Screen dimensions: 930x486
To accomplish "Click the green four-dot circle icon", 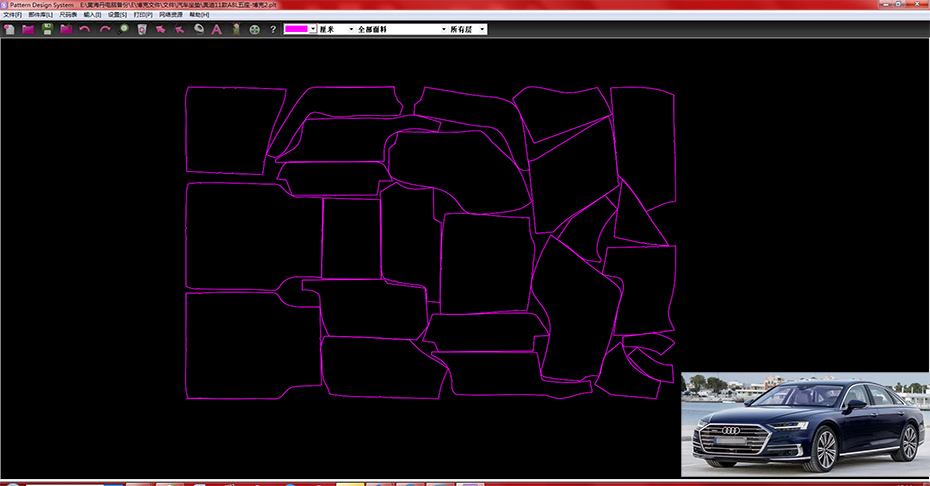I will [x=255, y=29].
